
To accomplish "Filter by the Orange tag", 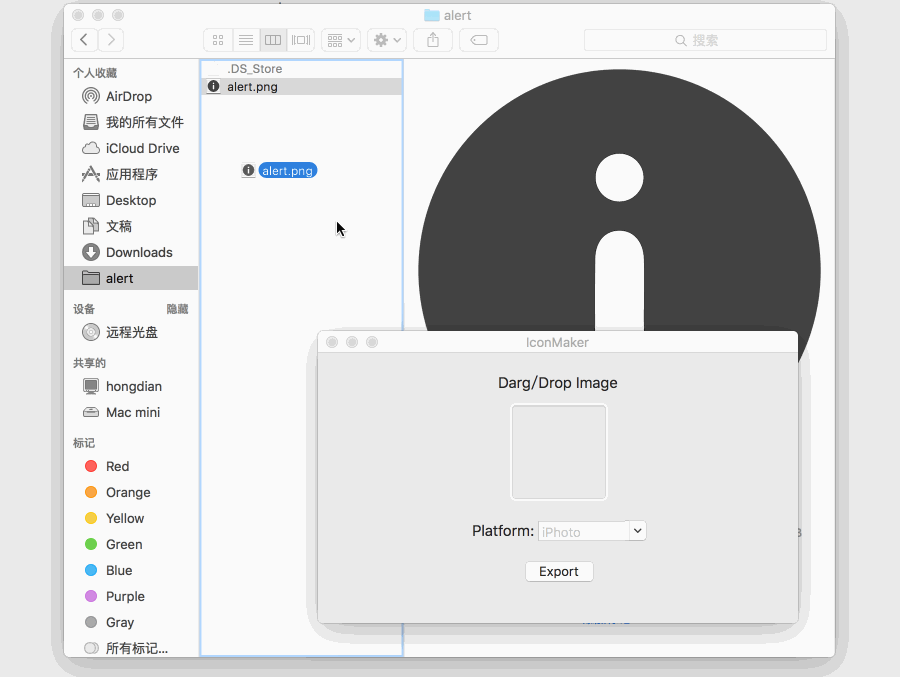I will click(x=131, y=492).
